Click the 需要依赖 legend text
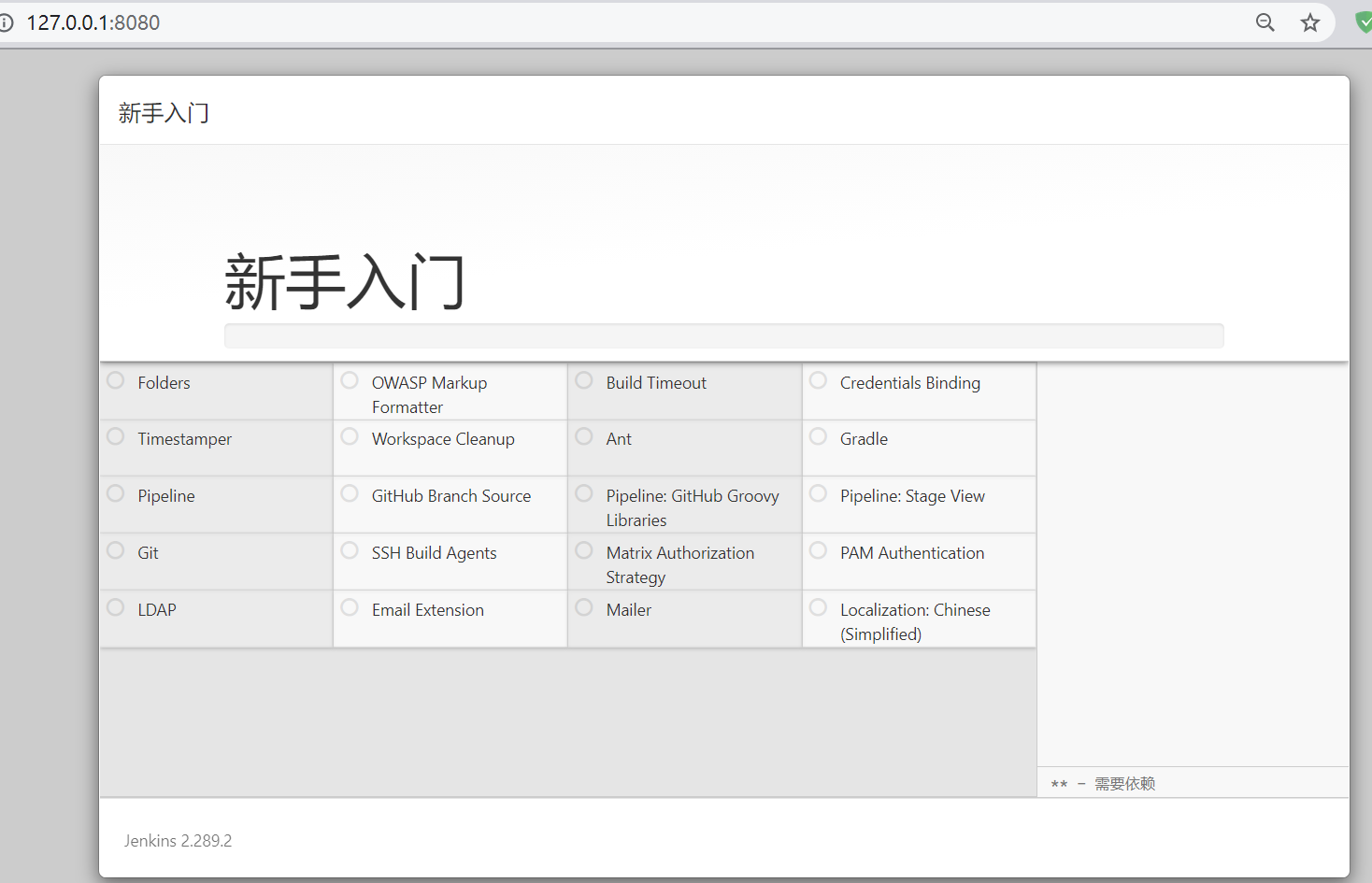 [x=1125, y=784]
